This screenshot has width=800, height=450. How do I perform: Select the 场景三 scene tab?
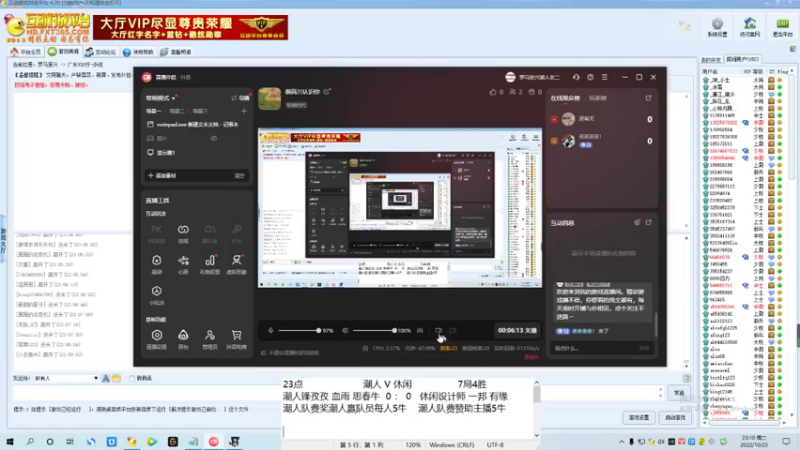point(200,111)
